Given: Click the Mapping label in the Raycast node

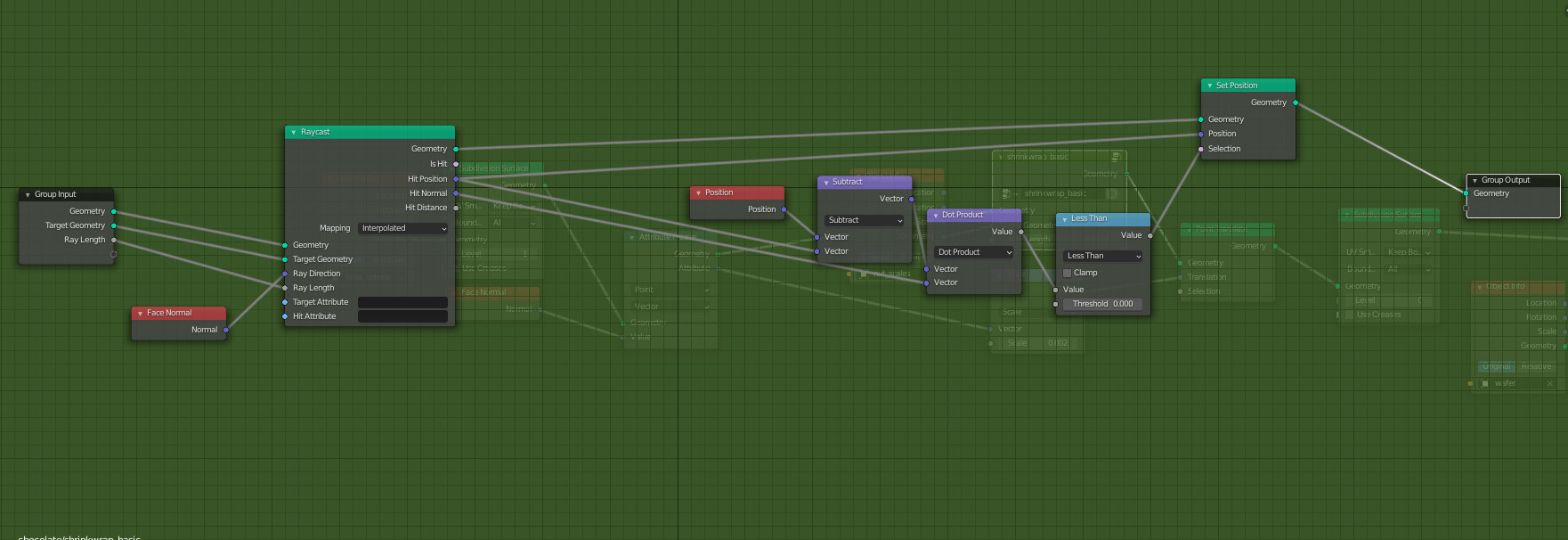Looking at the screenshot, I should 335,228.
